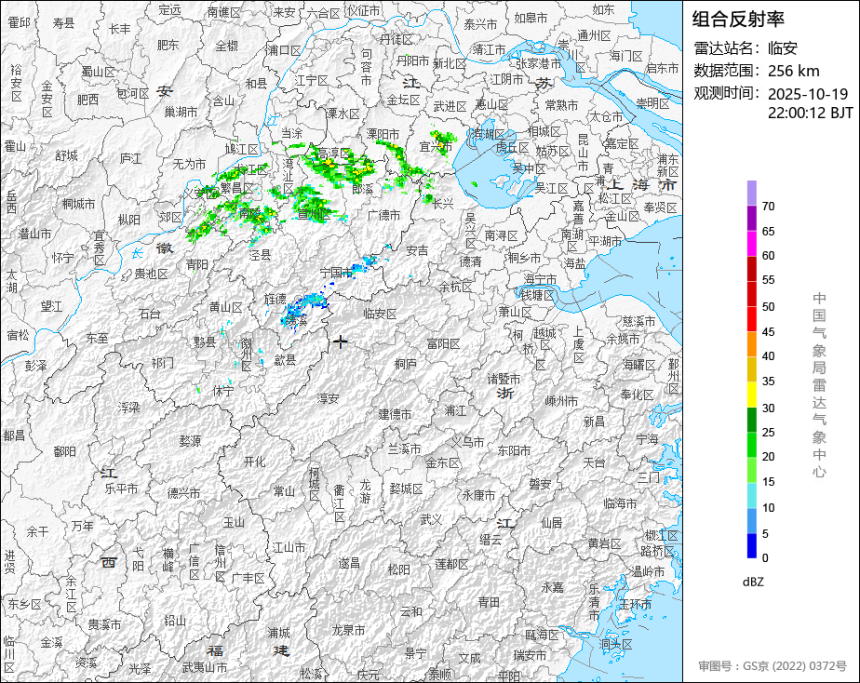The image size is (860, 683).
Task: Pick the bright red 45–50 dBZ swatch
Action: [x=751, y=319]
